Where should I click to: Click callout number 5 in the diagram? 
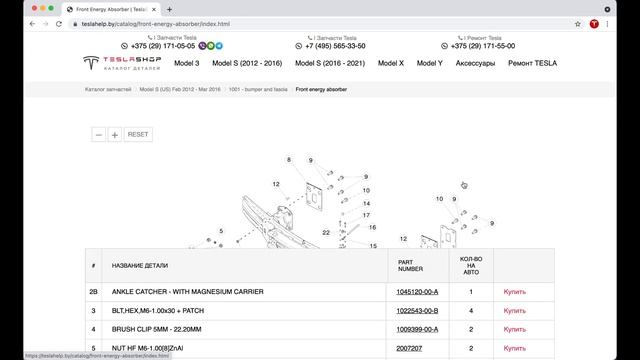[x=221, y=231]
